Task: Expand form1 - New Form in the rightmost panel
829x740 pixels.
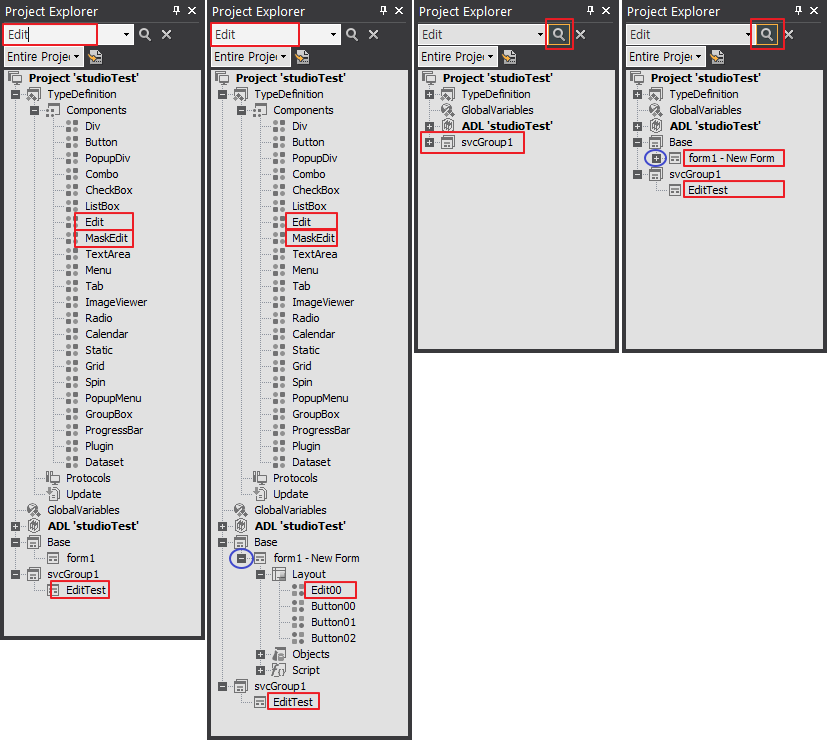Action: [656, 158]
